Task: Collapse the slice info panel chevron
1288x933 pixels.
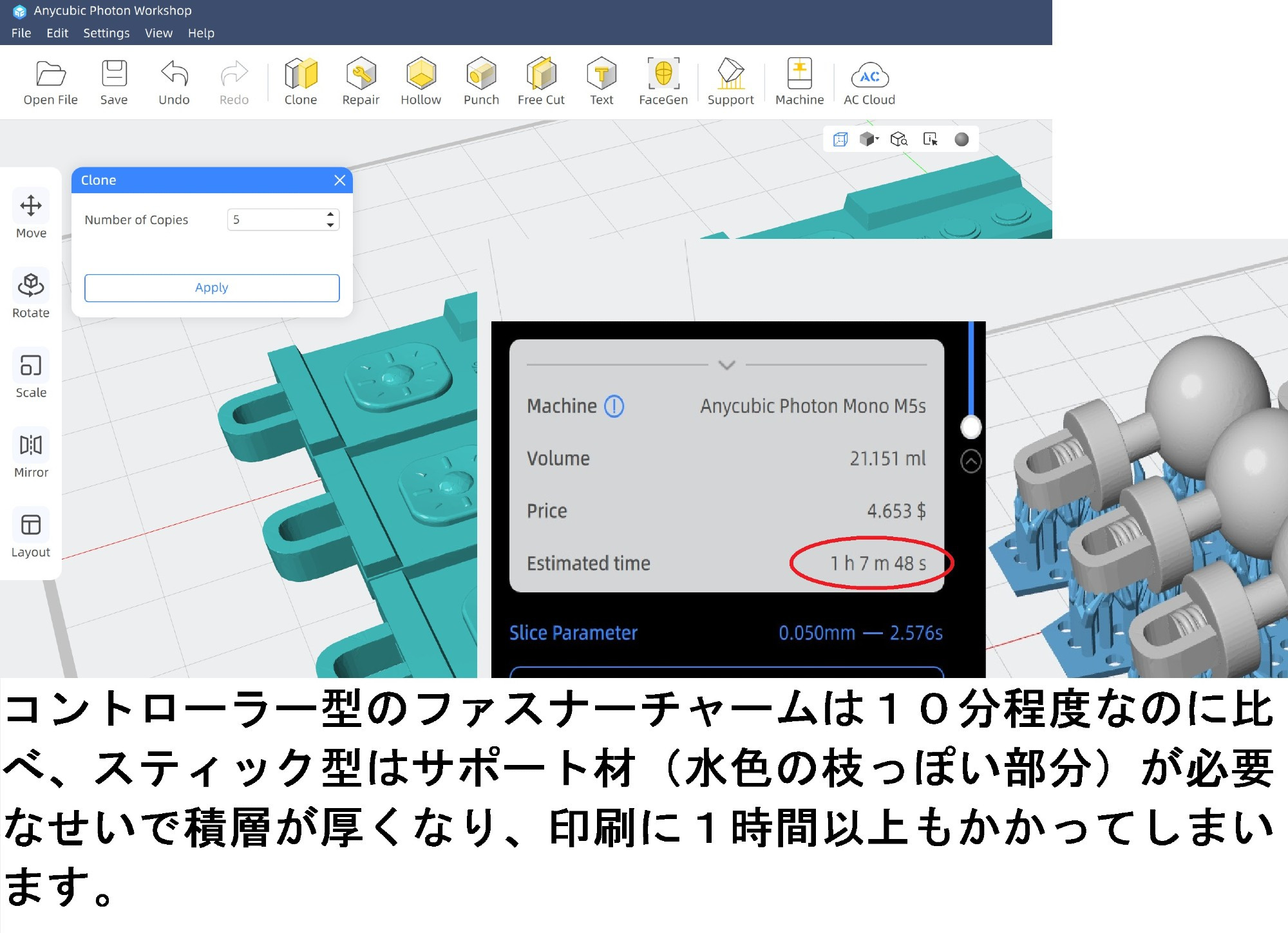Action: pyautogui.click(x=726, y=365)
